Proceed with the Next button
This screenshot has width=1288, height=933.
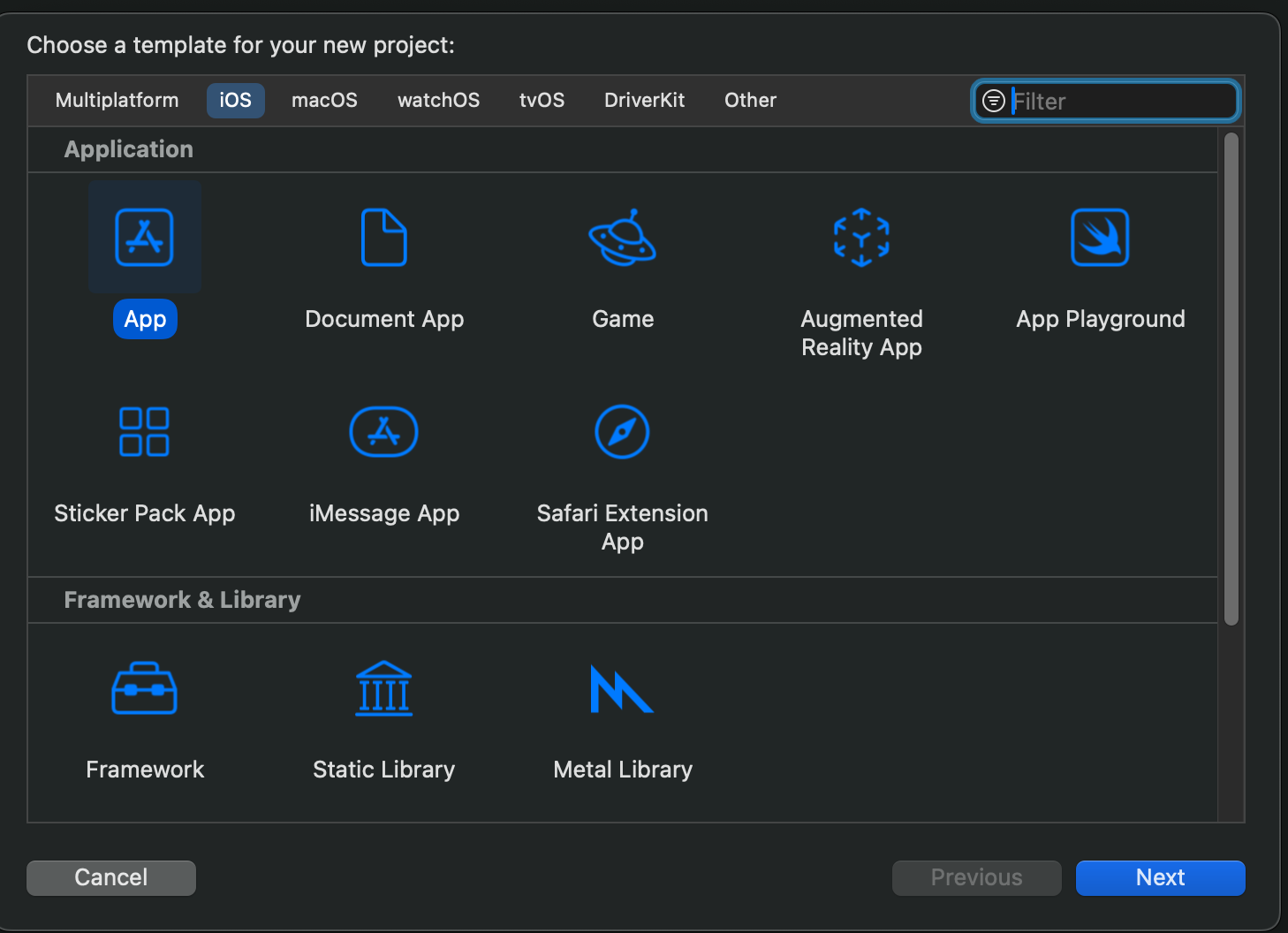1161,877
